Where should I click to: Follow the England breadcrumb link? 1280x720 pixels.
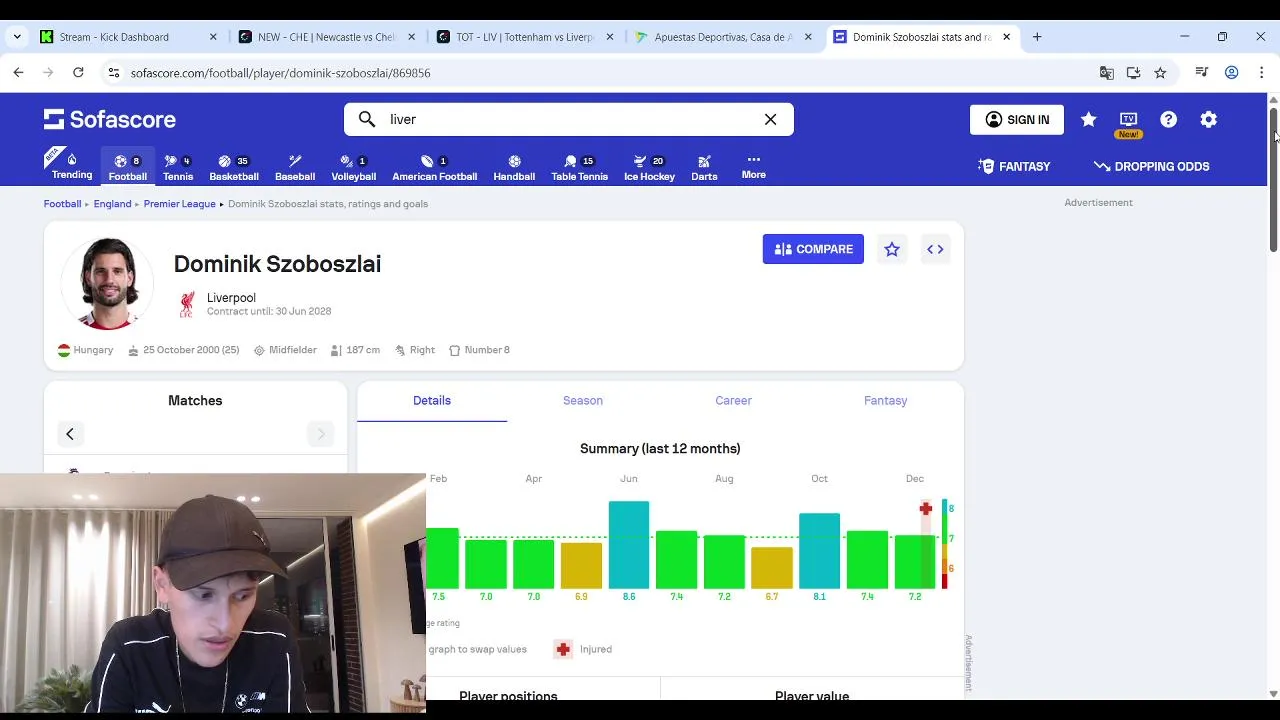coord(112,203)
